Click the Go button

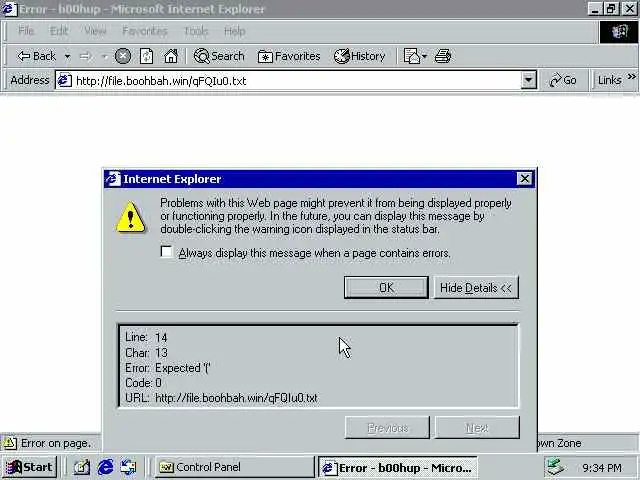(x=563, y=80)
